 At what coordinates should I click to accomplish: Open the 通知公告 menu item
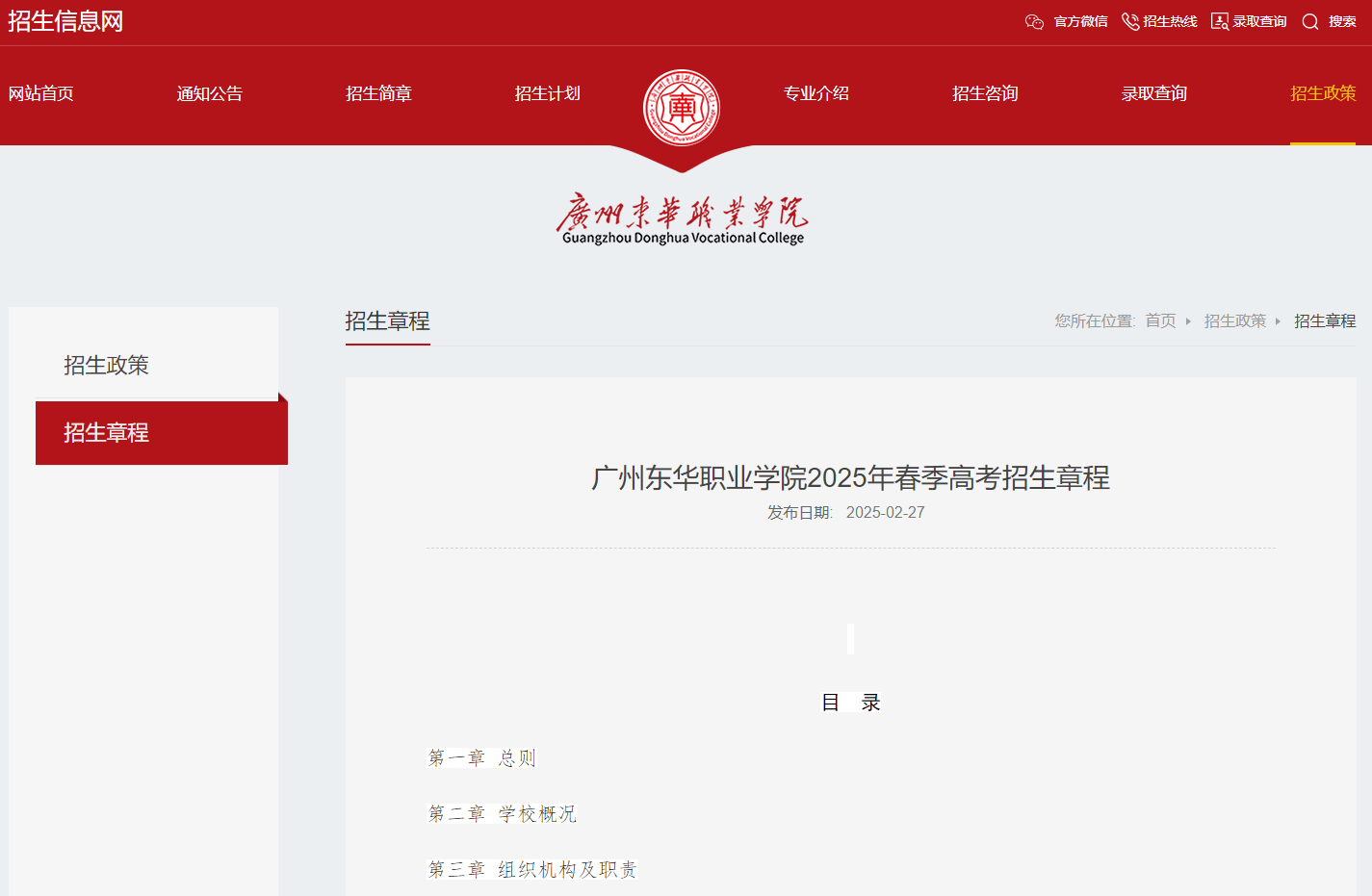(210, 93)
